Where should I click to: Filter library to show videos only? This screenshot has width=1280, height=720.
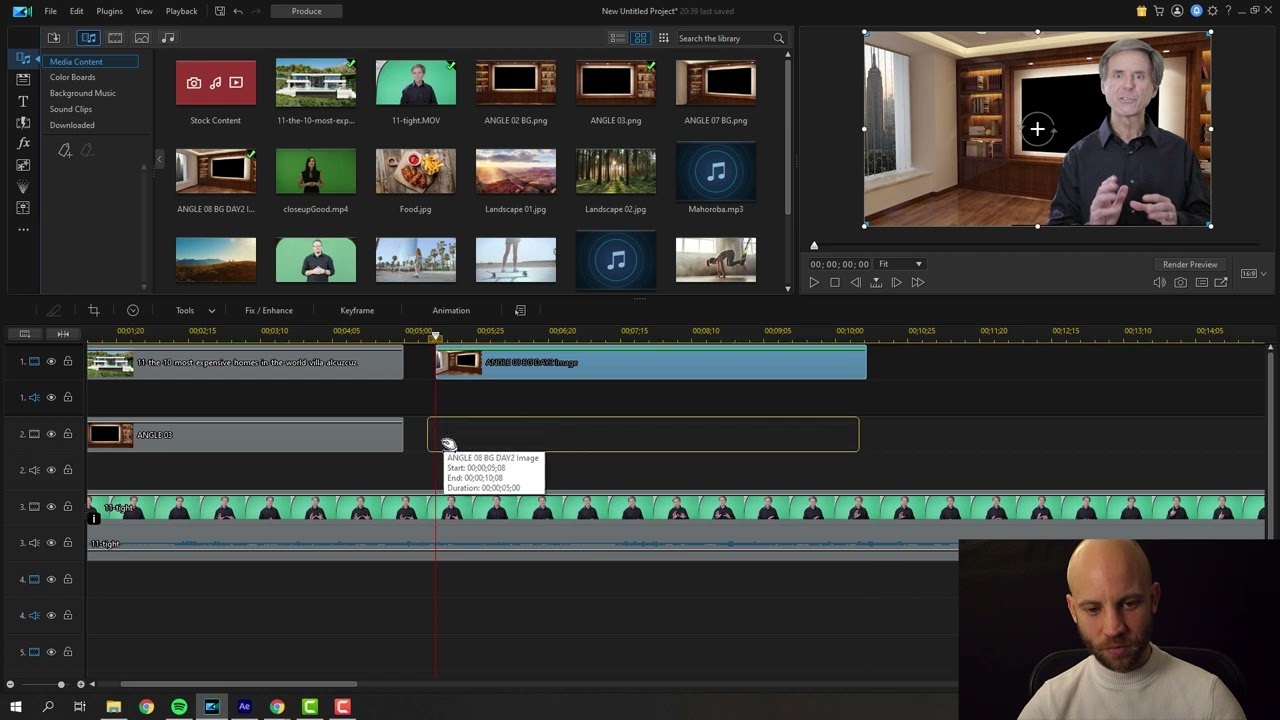115,38
